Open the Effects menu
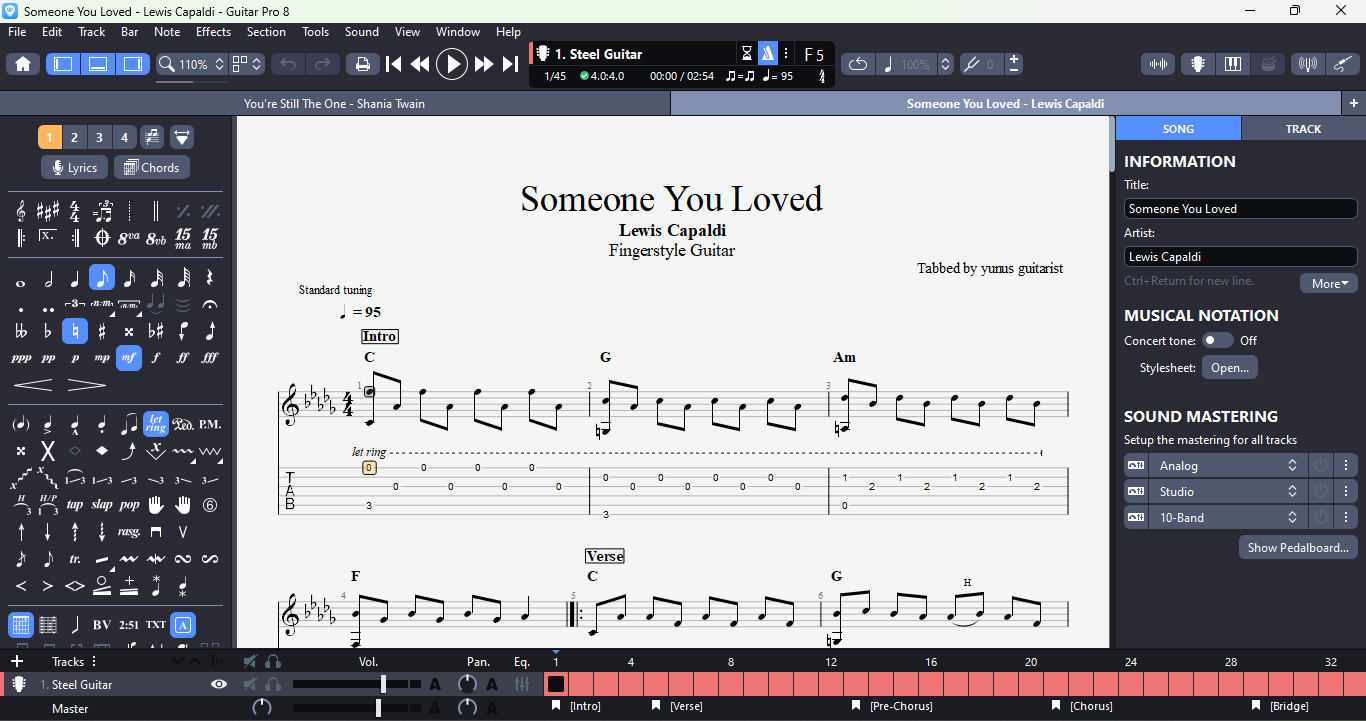The height and width of the screenshot is (721, 1366). point(213,32)
